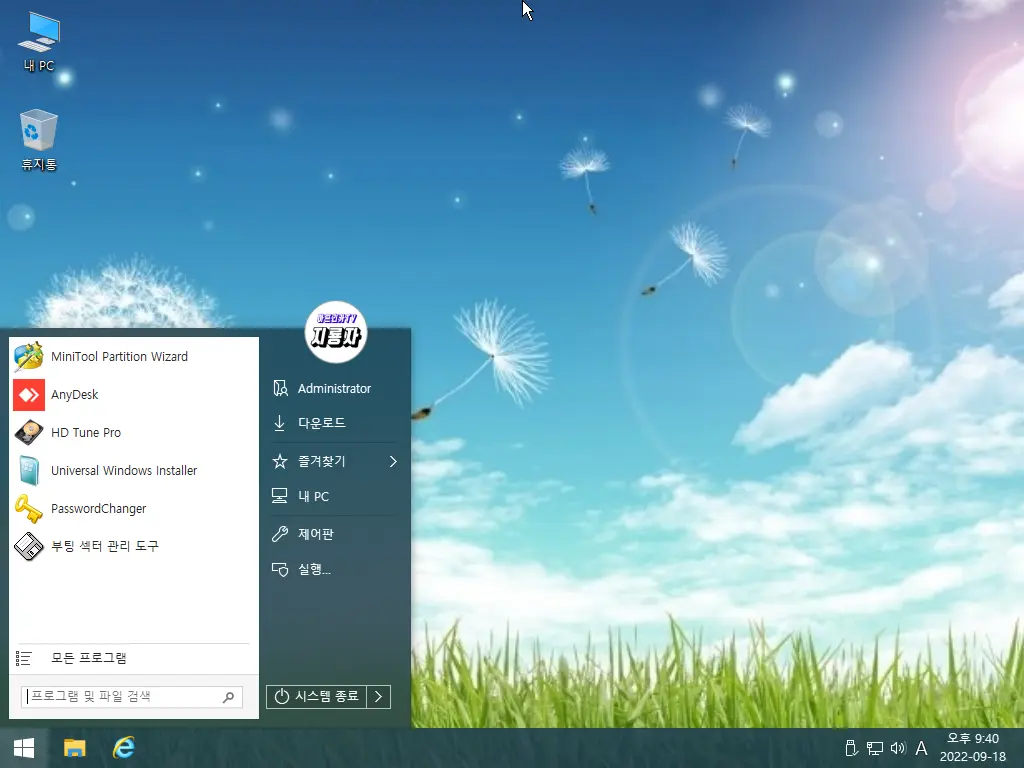Open 부팅 섹터 관리 도구
The height and width of the screenshot is (768, 1024).
tap(104, 546)
